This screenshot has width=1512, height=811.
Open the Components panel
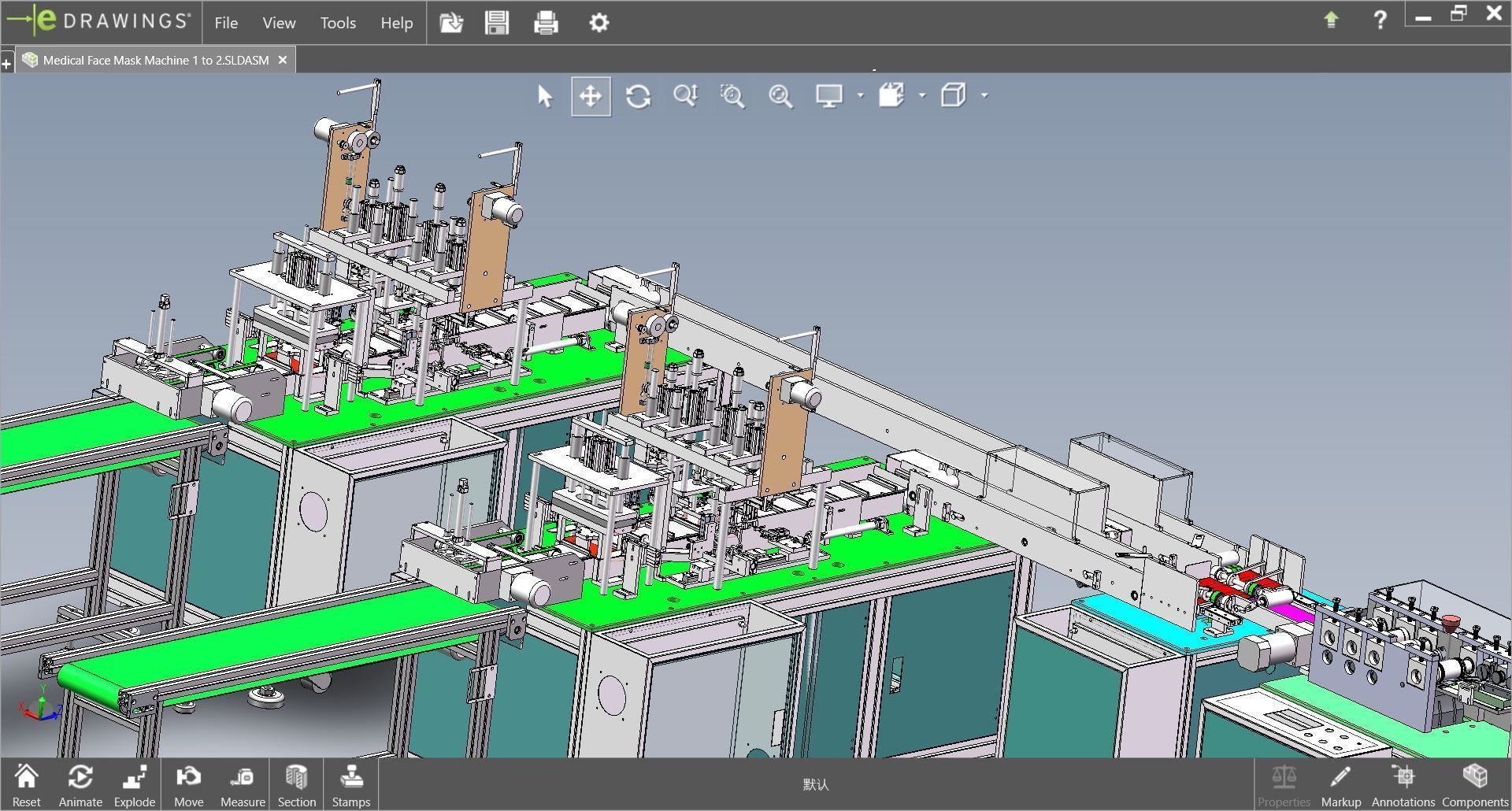pyautogui.click(x=1474, y=784)
